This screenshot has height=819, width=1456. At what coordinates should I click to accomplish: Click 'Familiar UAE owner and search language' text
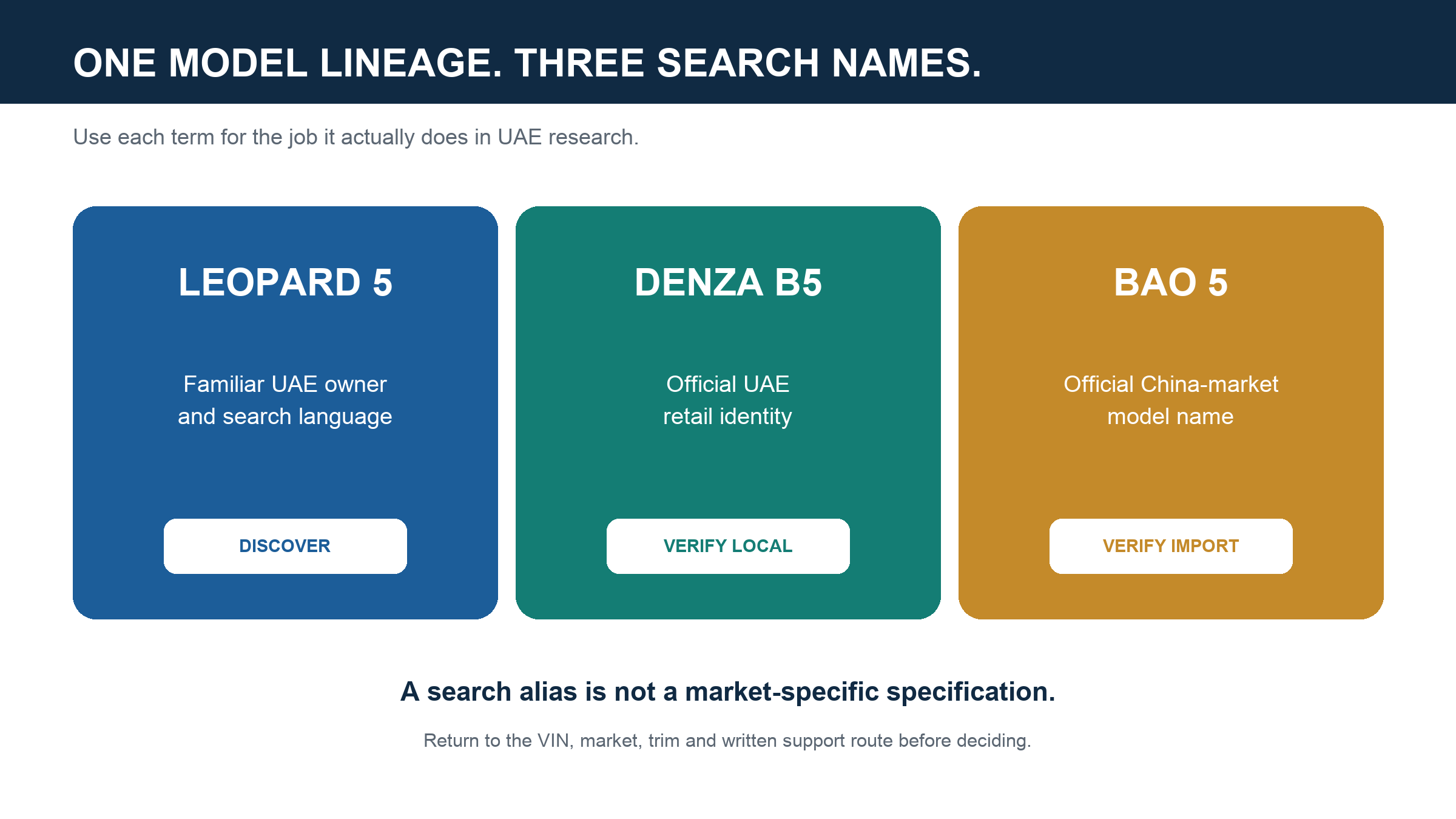point(285,400)
